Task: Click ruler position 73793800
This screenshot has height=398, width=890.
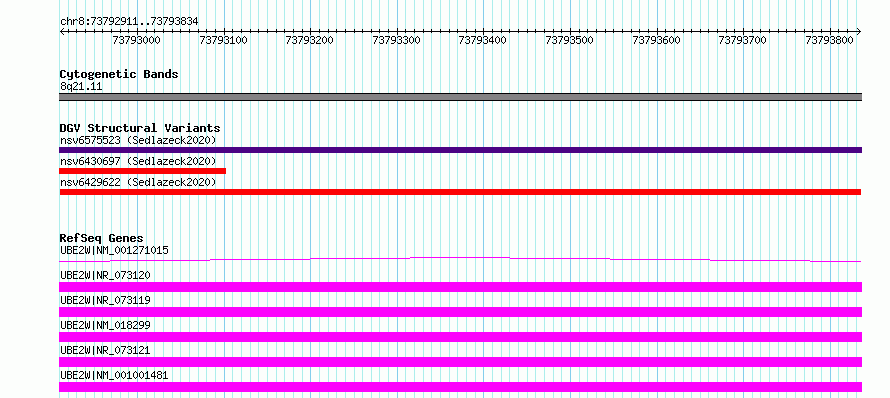Action: pos(830,40)
